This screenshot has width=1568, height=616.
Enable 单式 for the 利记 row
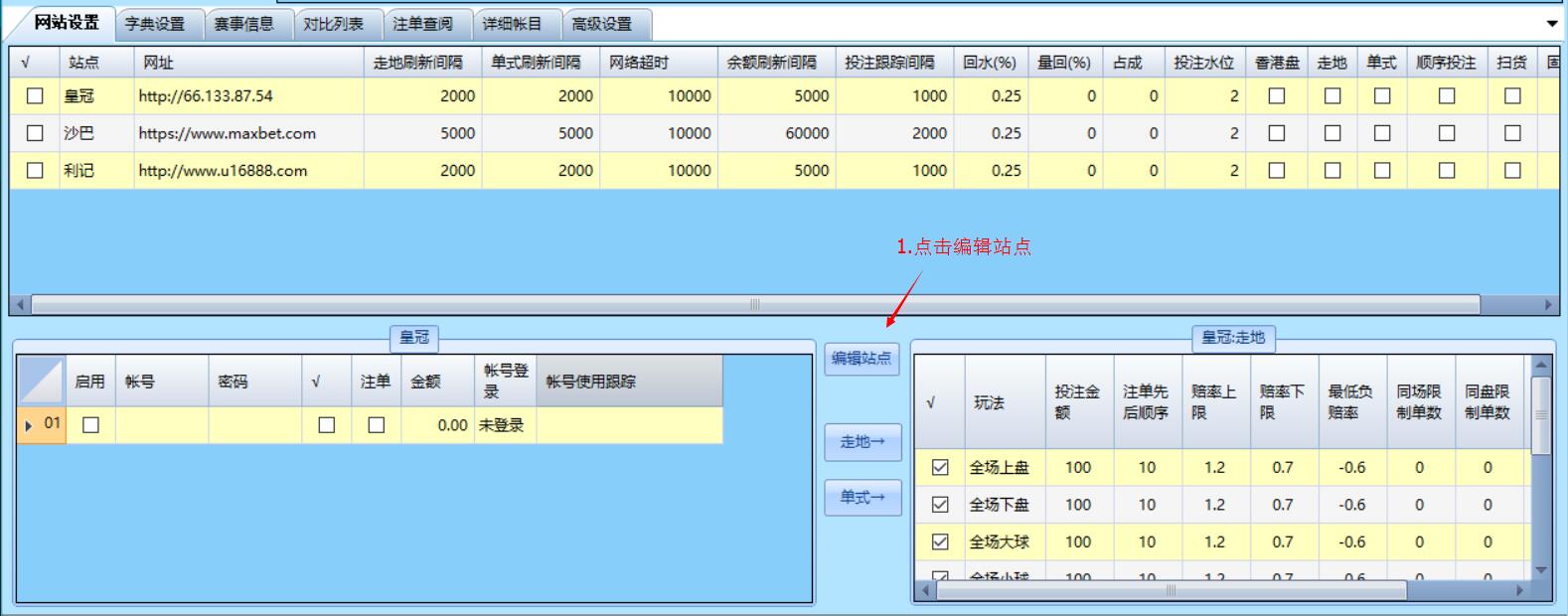point(1382,171)
